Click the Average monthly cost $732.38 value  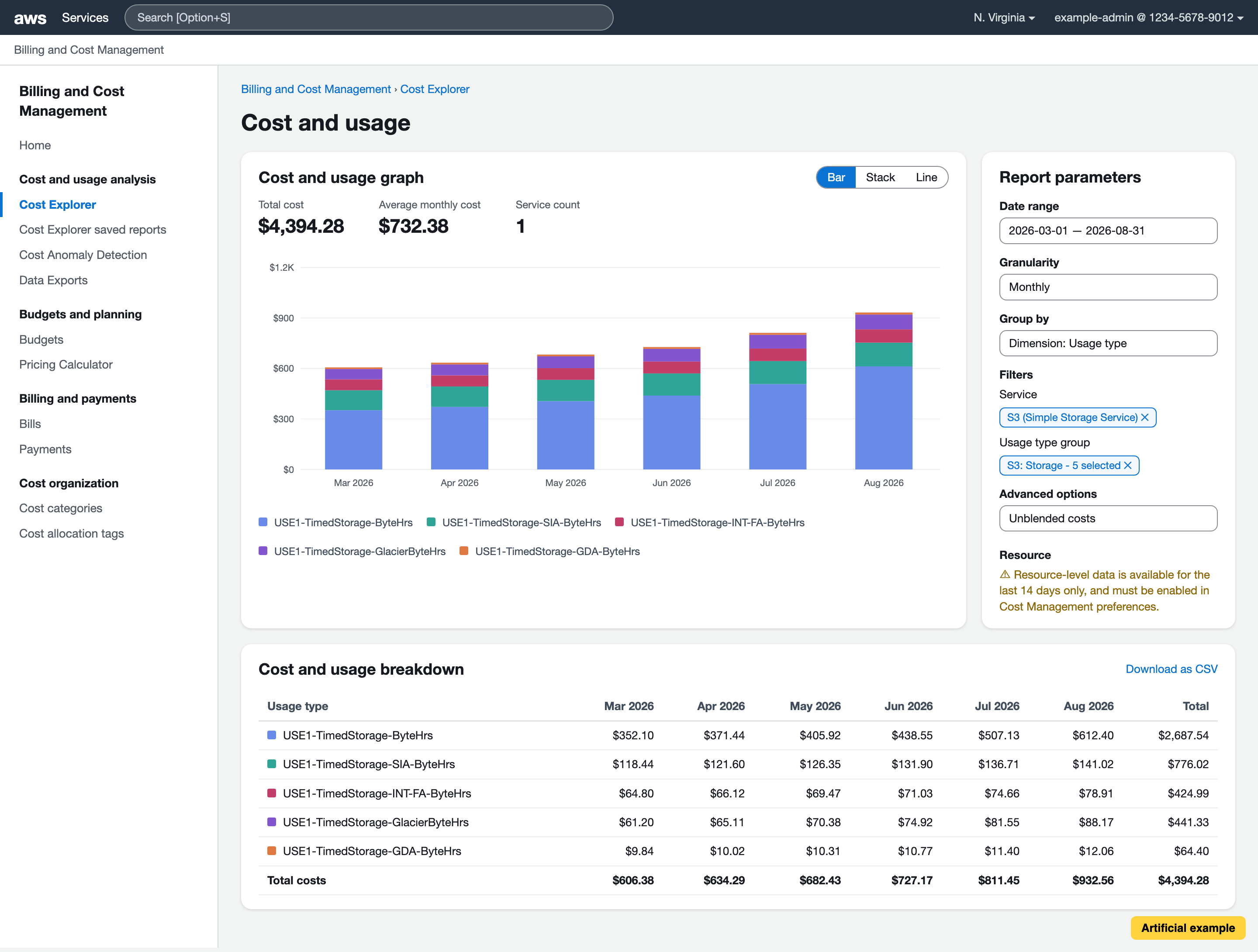point(414,226)
